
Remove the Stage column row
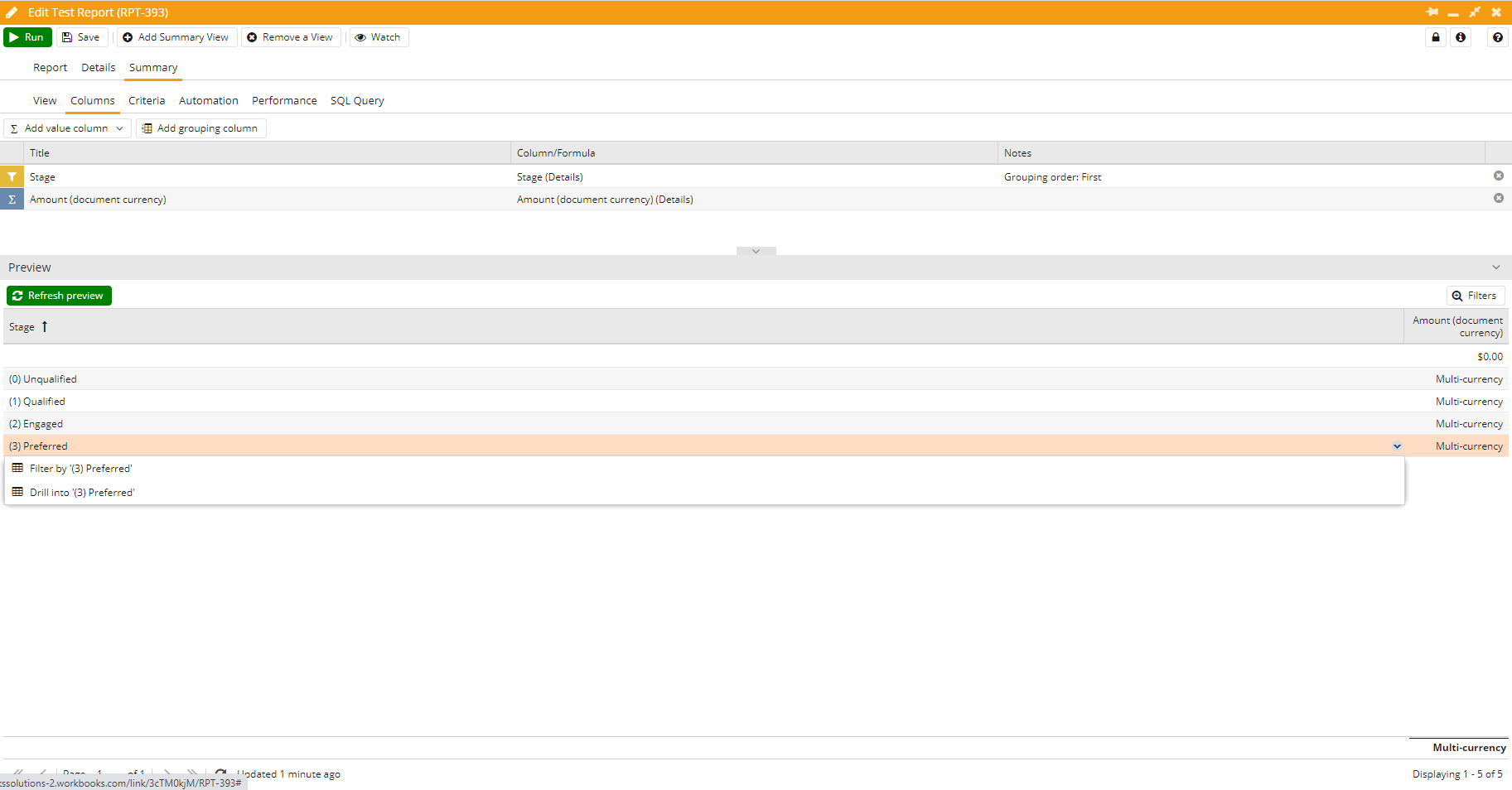click(x=1498, y=176)
